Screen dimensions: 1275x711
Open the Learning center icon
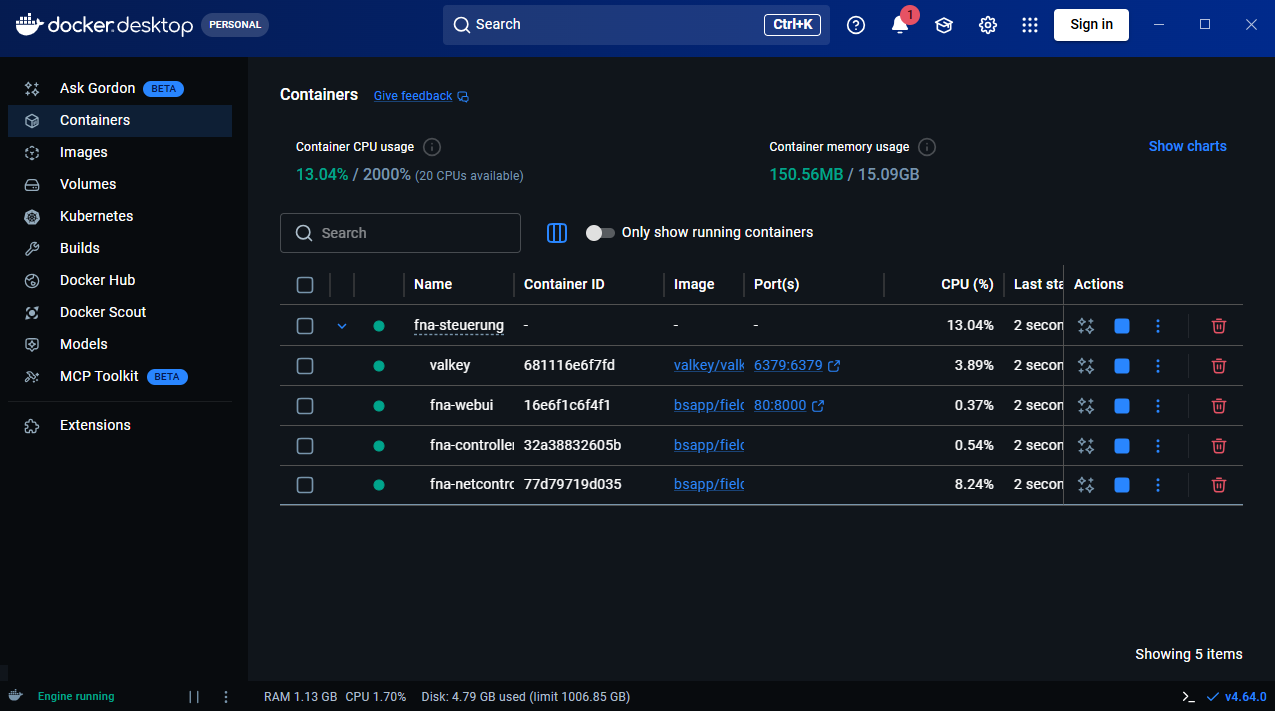pos(943,25)
